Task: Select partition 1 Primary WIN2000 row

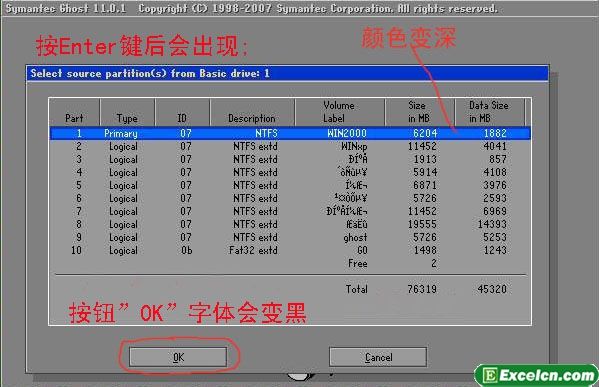Action: pos(290,133)
